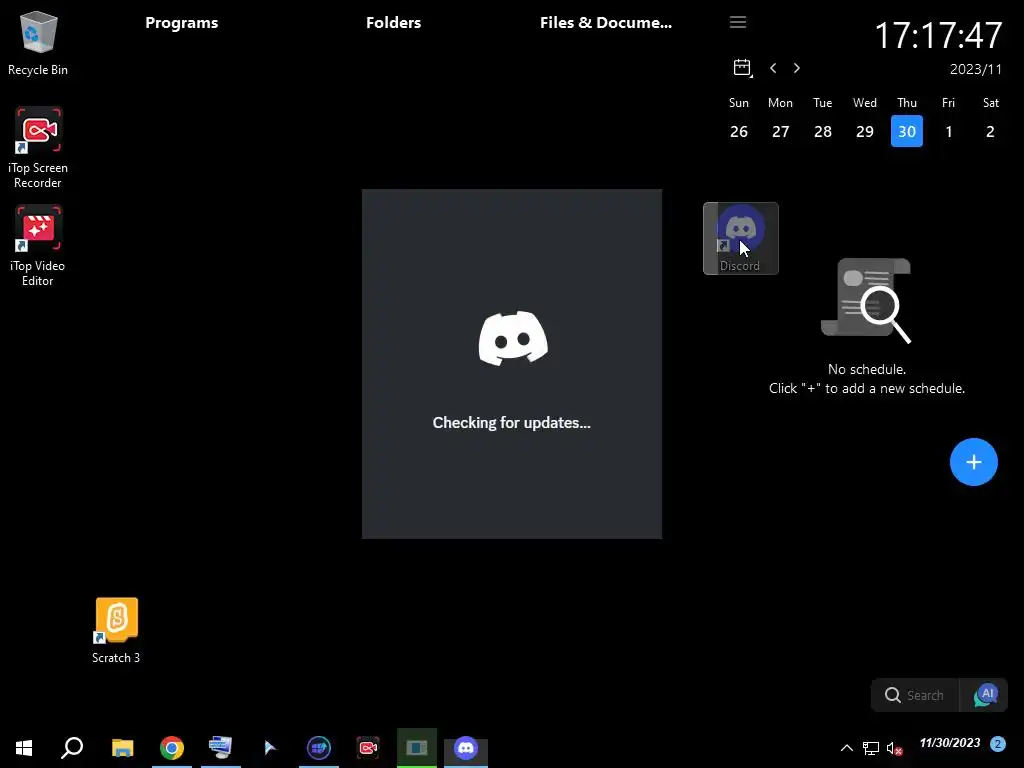
Task: Open iTop Screen Recorder in taskbar
Action: coord(368,748)
